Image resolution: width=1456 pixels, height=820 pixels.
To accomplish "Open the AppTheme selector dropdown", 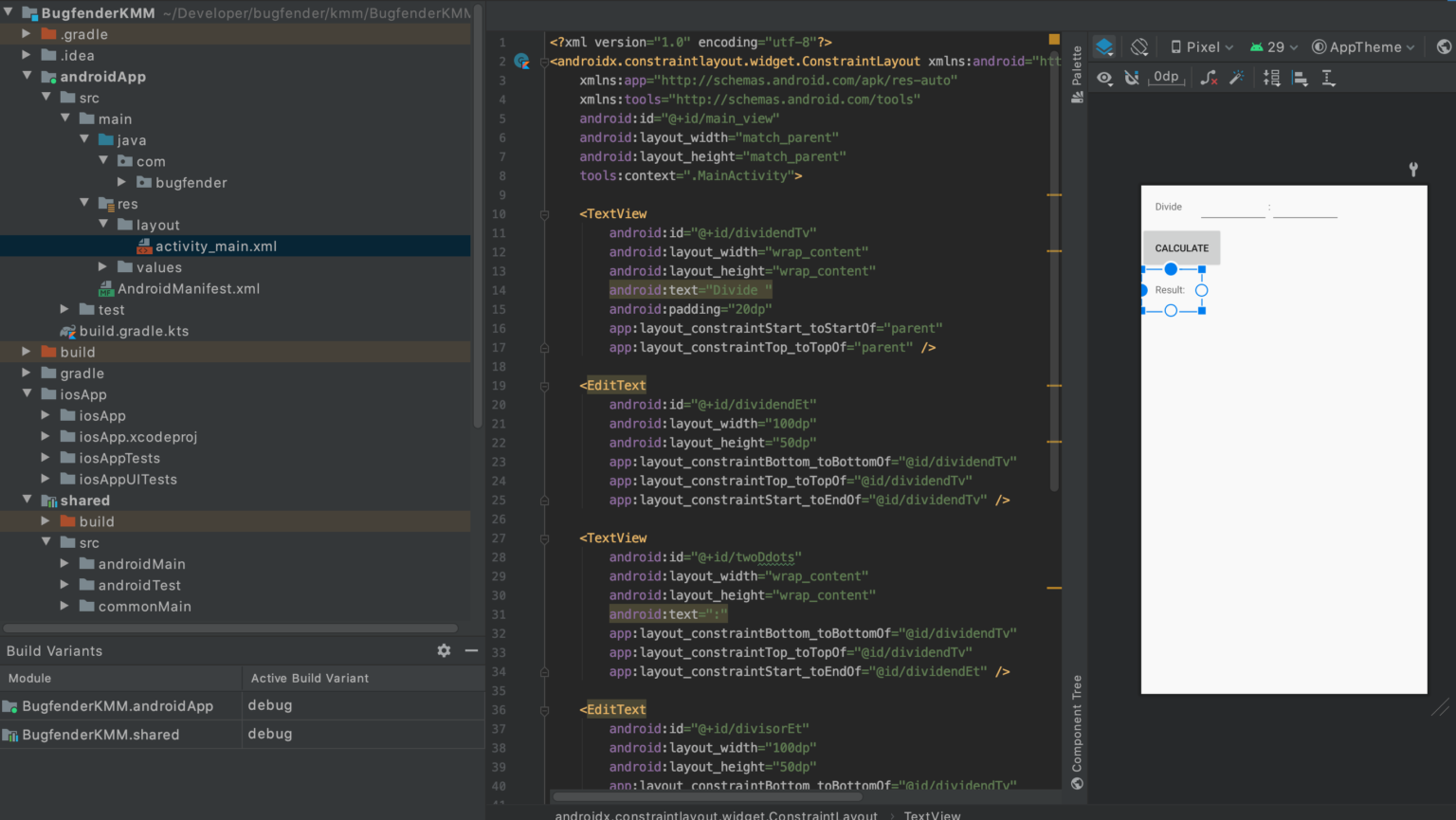I will (x=1363, y=46).
